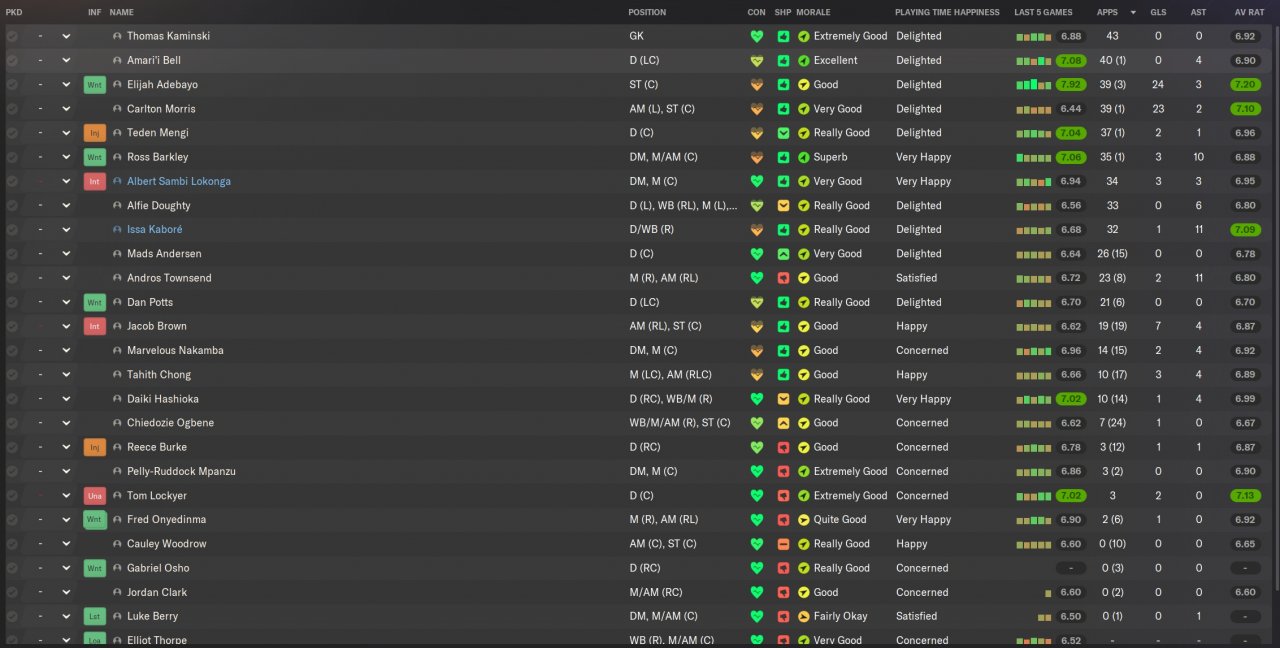
Task: Click Amari'i Bell's match sharpness icon
Action: [x=784, y=60]
